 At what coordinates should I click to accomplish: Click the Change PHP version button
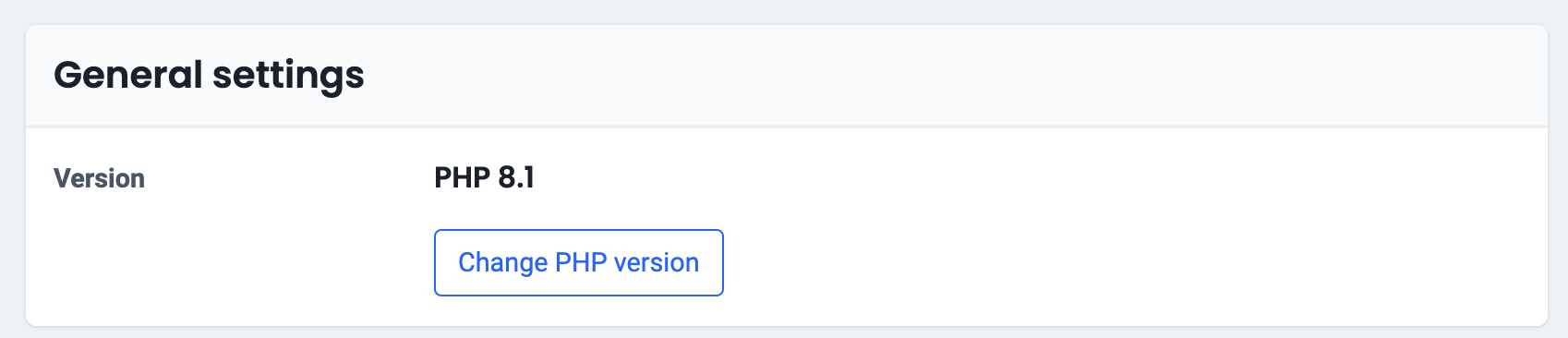coord(579,263)
